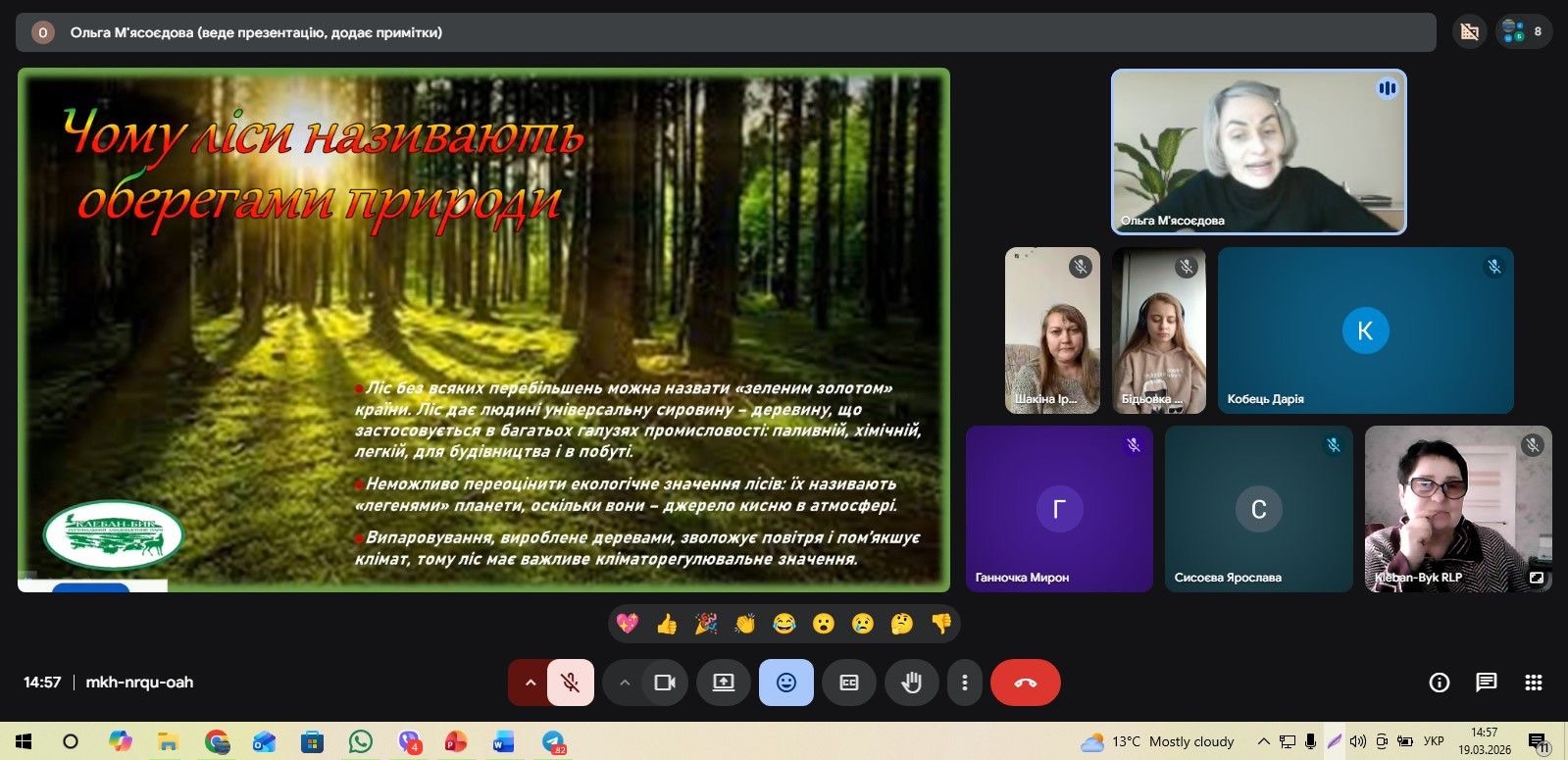Open the chat panel icon
This screenshot has width=1568, height=760.
point(1487,683)
